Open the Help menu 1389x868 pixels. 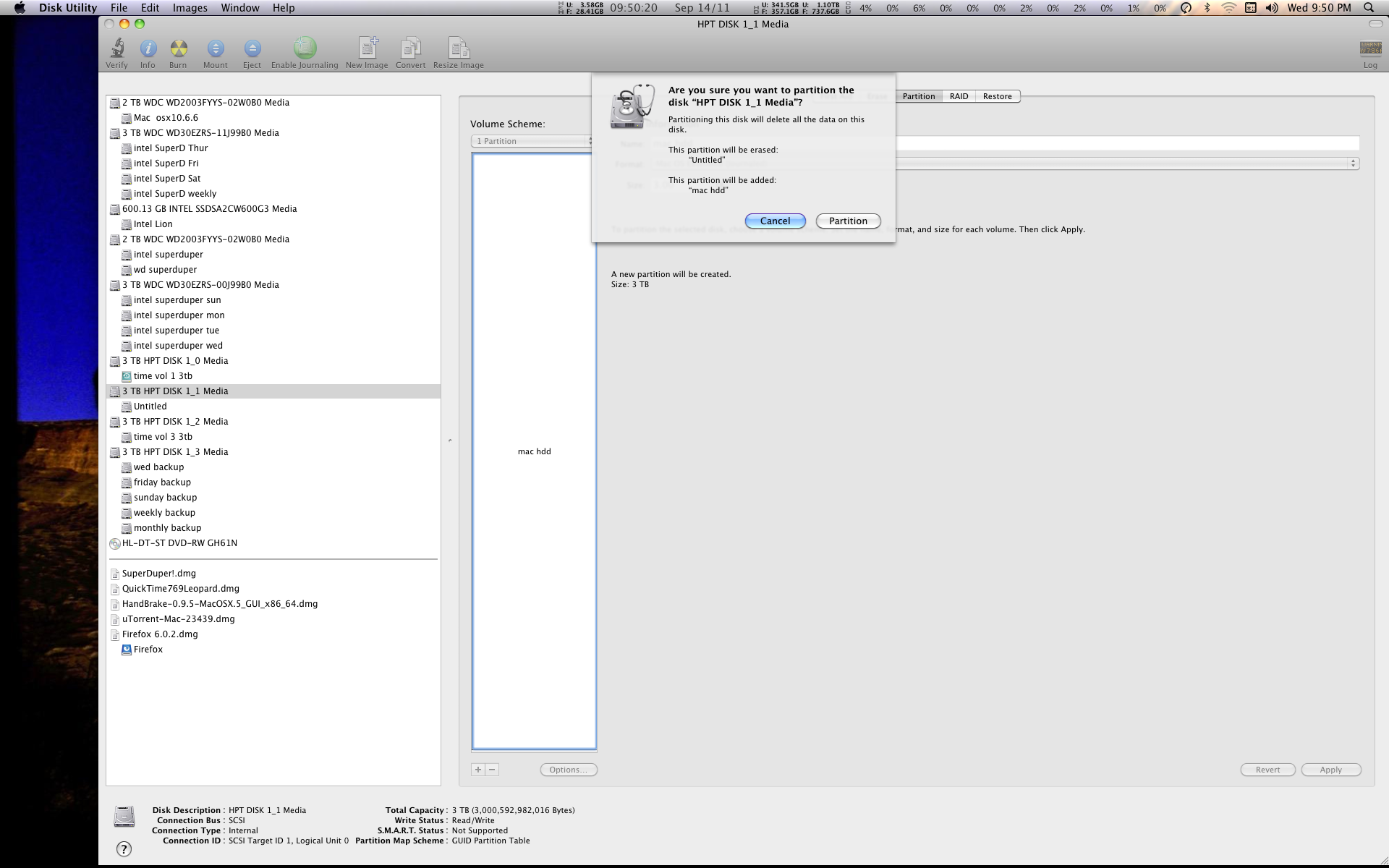coord(284,8)
